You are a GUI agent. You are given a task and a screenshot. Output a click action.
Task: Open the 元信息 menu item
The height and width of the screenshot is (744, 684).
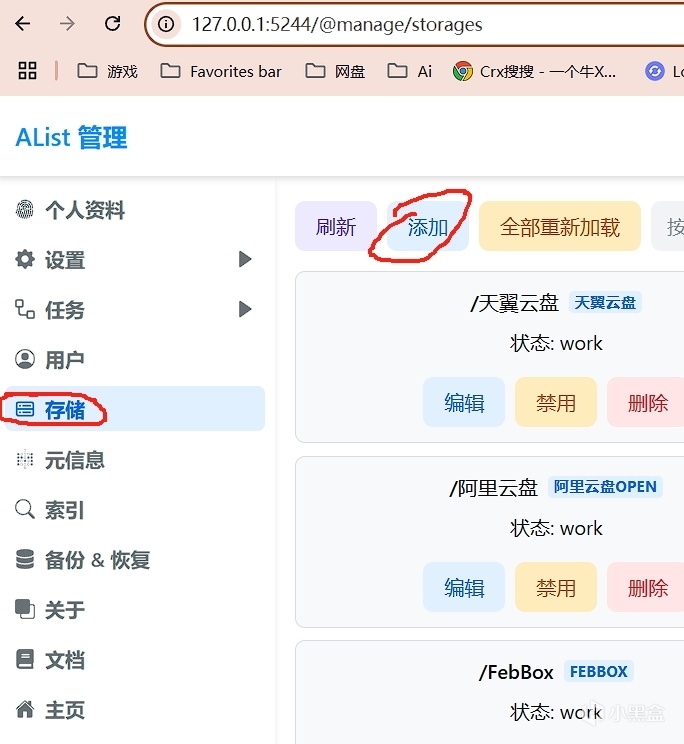tap(75, 460)
